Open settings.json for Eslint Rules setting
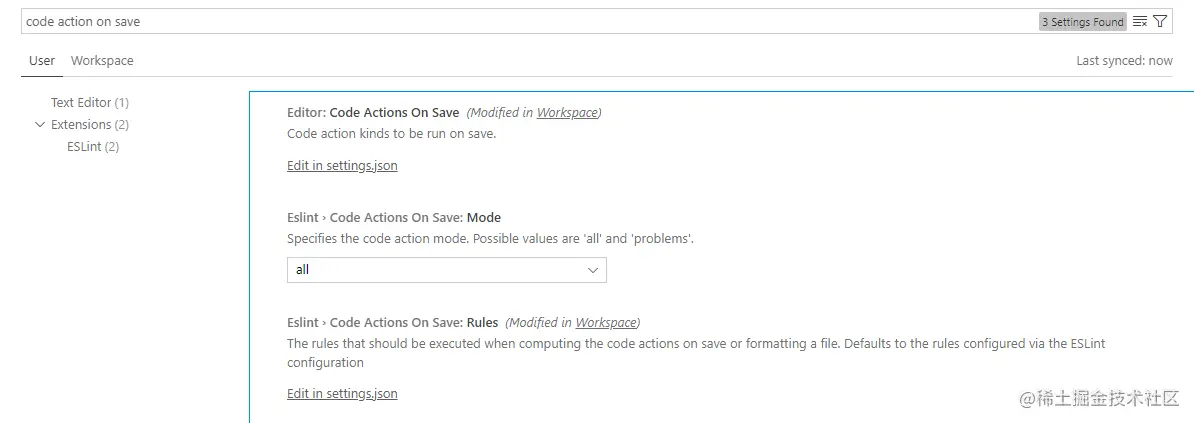 (x=342, y=394)
